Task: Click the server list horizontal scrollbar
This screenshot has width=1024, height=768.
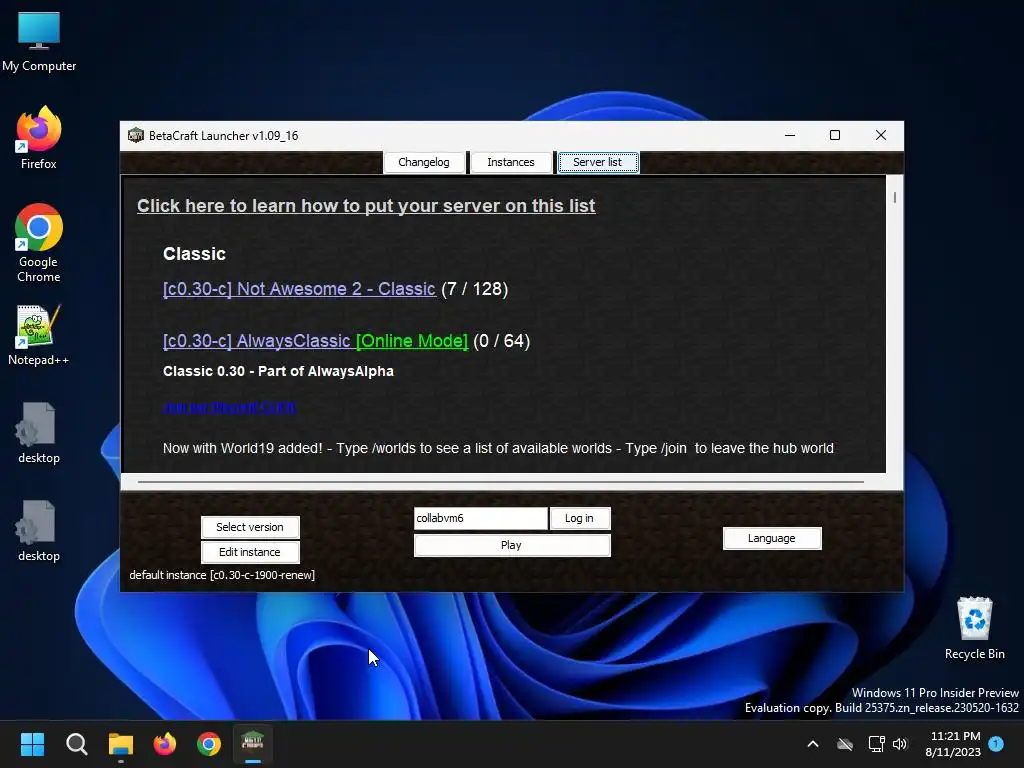Action: pos(501,482)
